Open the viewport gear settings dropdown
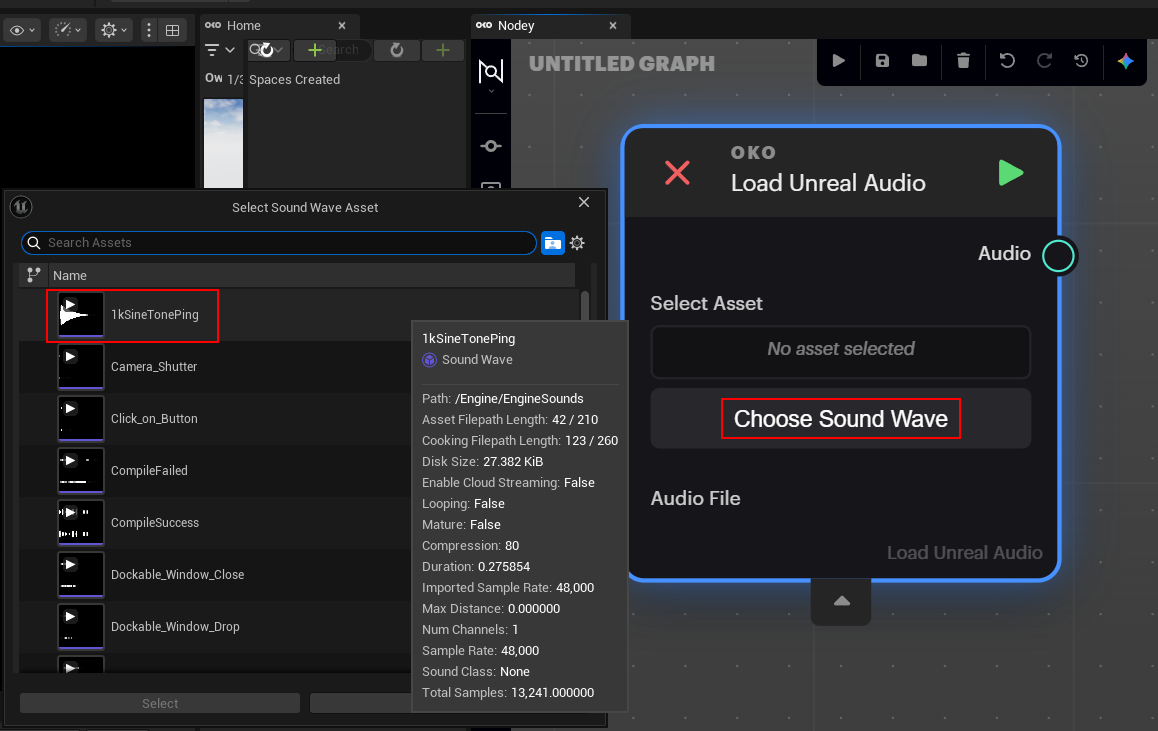The image size is (1158, 731). pos(114,30)
